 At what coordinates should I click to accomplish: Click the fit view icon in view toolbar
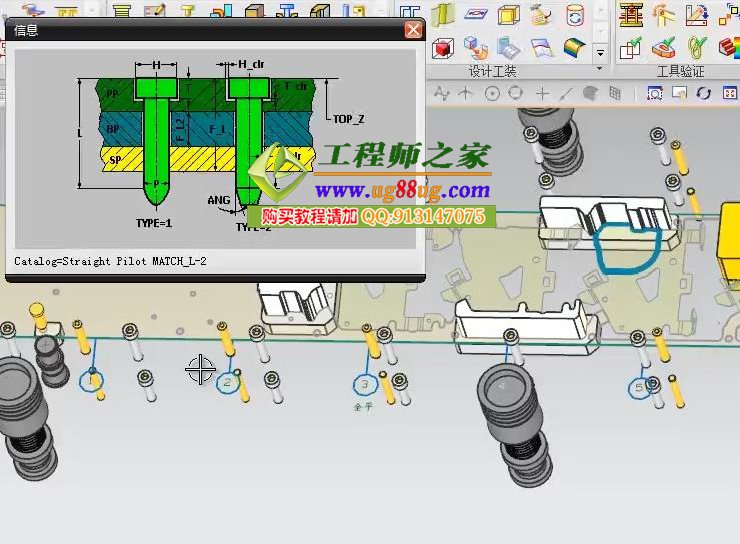(x=655, y=93)
